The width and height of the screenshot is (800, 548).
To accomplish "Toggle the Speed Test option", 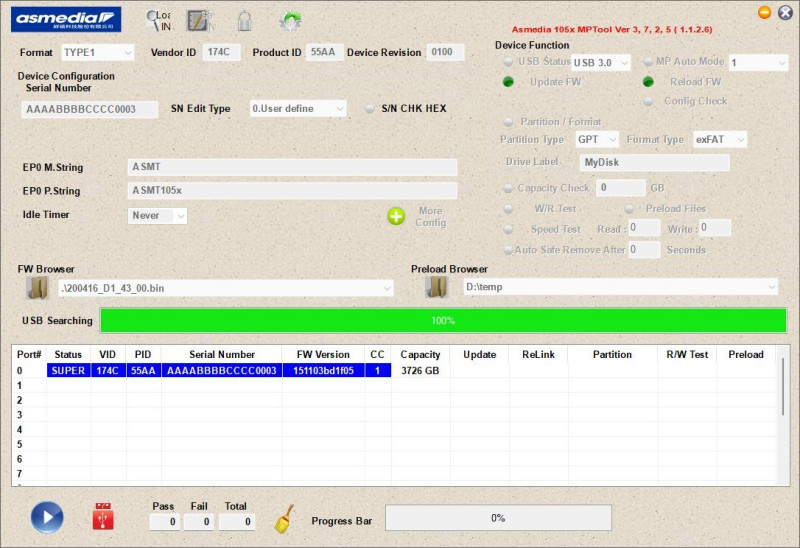I will tap(508, 229).
